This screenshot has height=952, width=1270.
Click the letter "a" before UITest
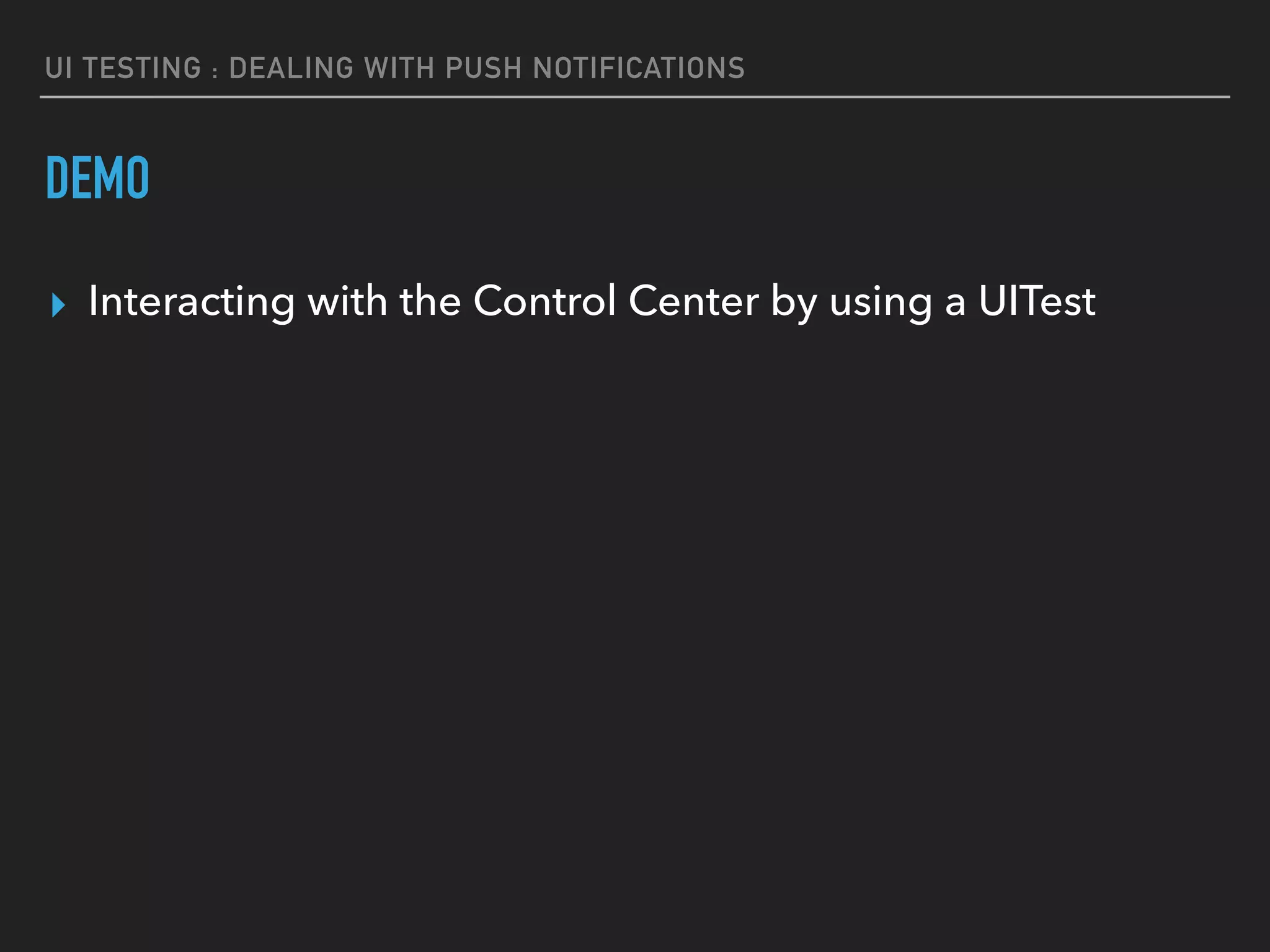click(x=956, y=302)
